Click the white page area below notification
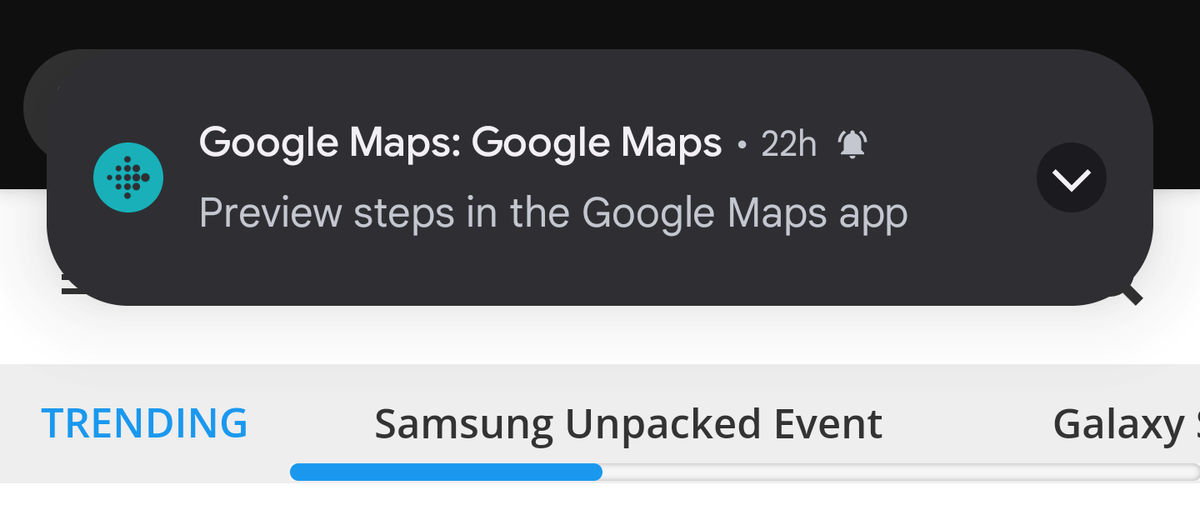This screenshot has width=1200, height=525. pos(600,335)
